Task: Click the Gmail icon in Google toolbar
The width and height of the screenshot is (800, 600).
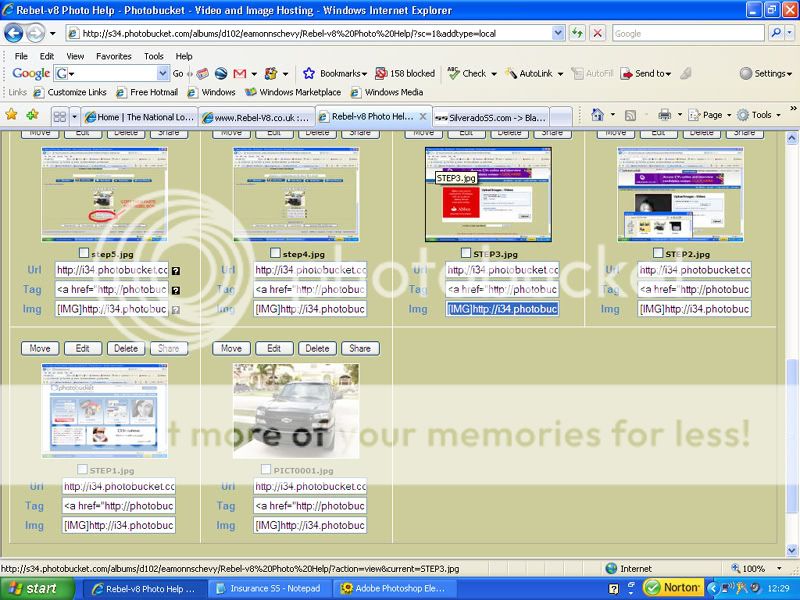Action: 240,73
